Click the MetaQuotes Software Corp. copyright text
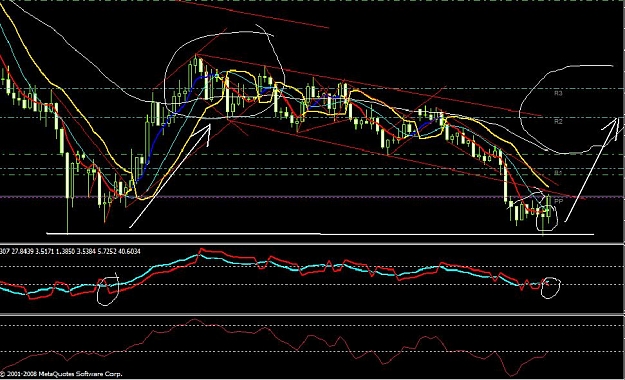The image size is (625, 380). point(61,374)
